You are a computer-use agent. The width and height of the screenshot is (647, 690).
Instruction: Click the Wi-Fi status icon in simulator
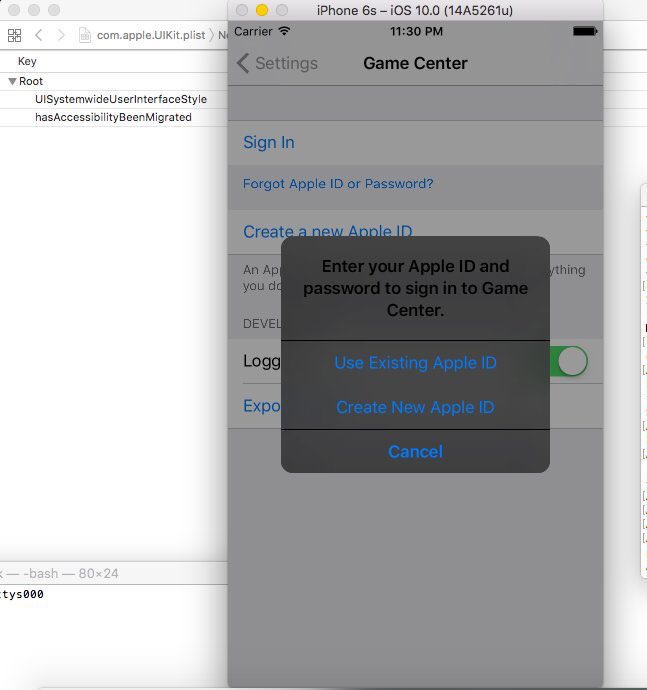[284, 31]
